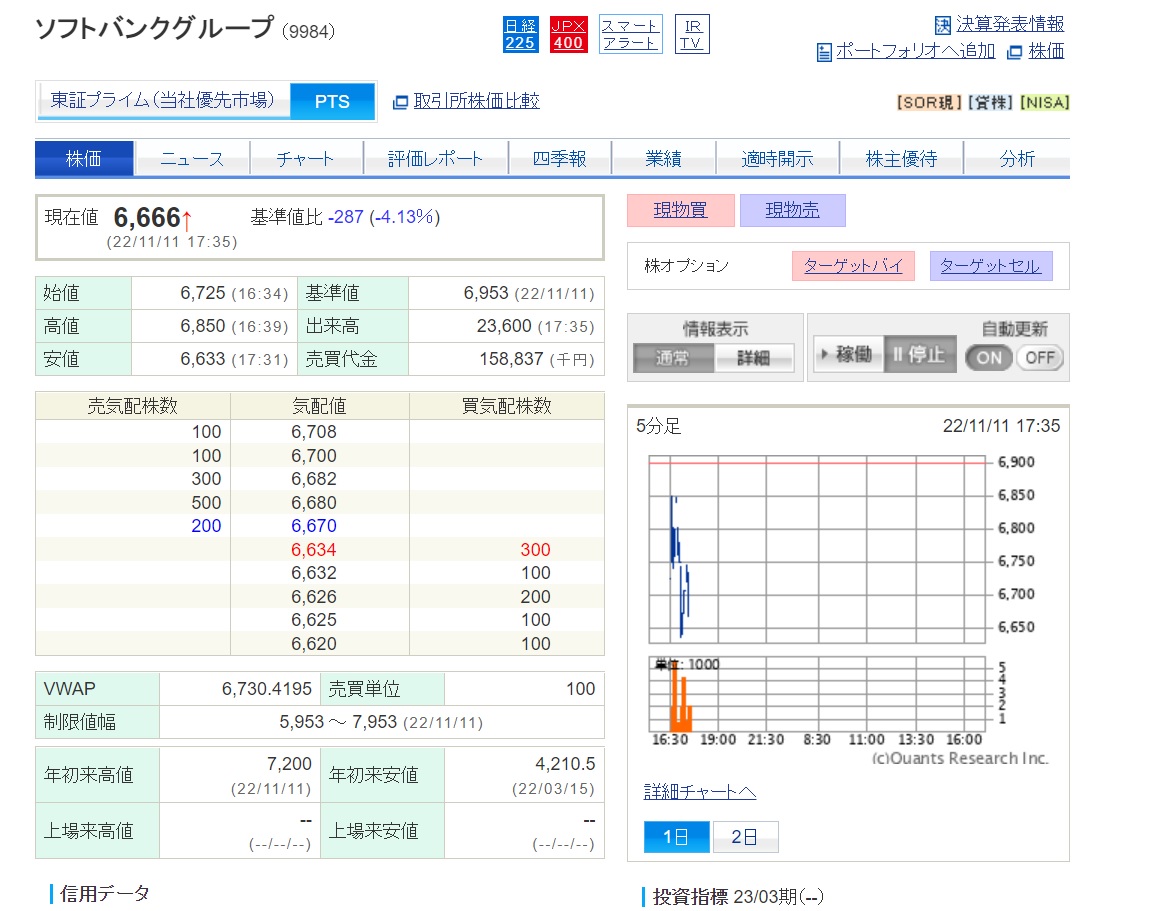1152x911 pixels.
Task: Click the 株価 popup window icon
Action: 1015,52
